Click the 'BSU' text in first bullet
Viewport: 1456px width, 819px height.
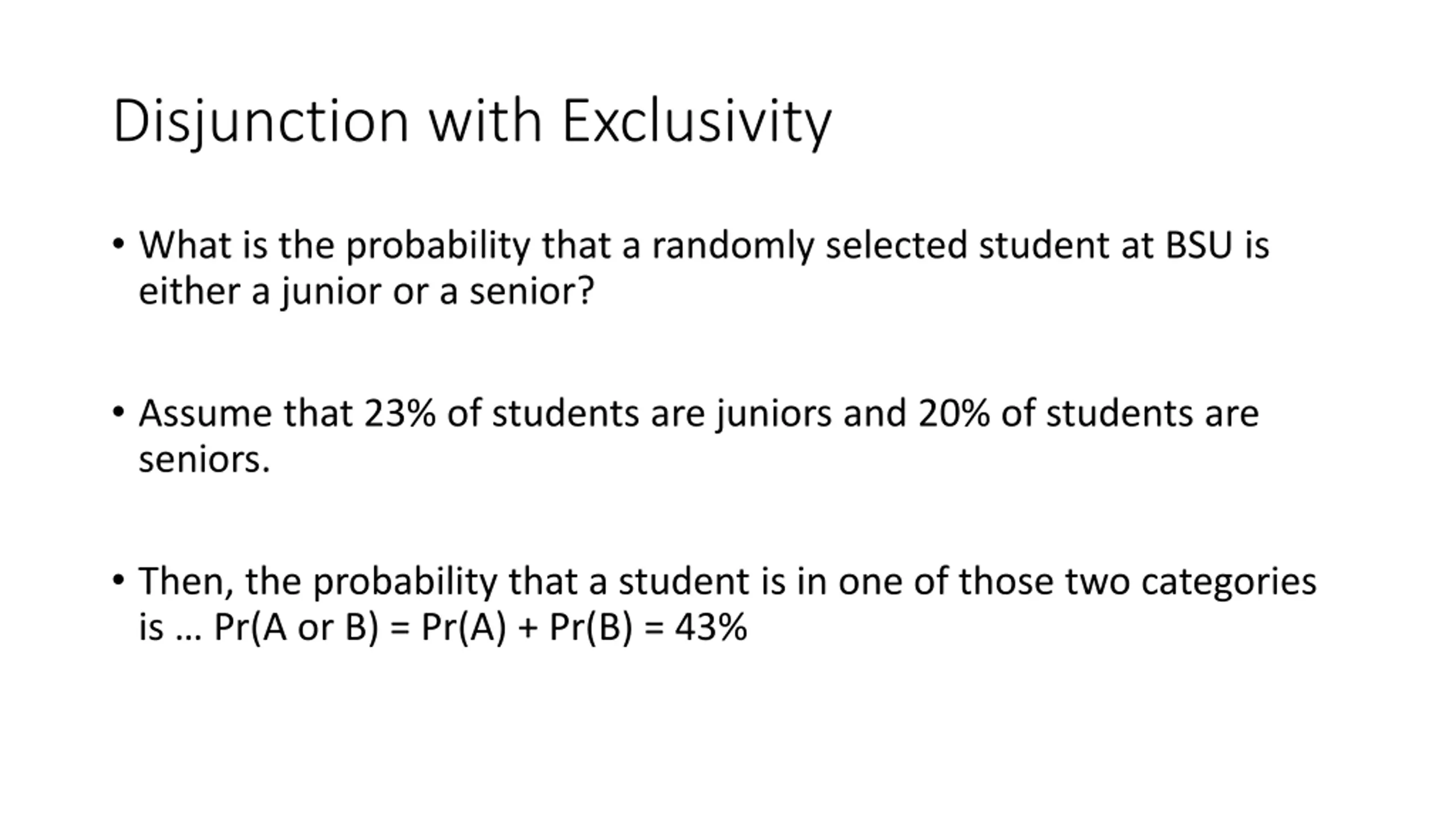tap(1198, 245)
